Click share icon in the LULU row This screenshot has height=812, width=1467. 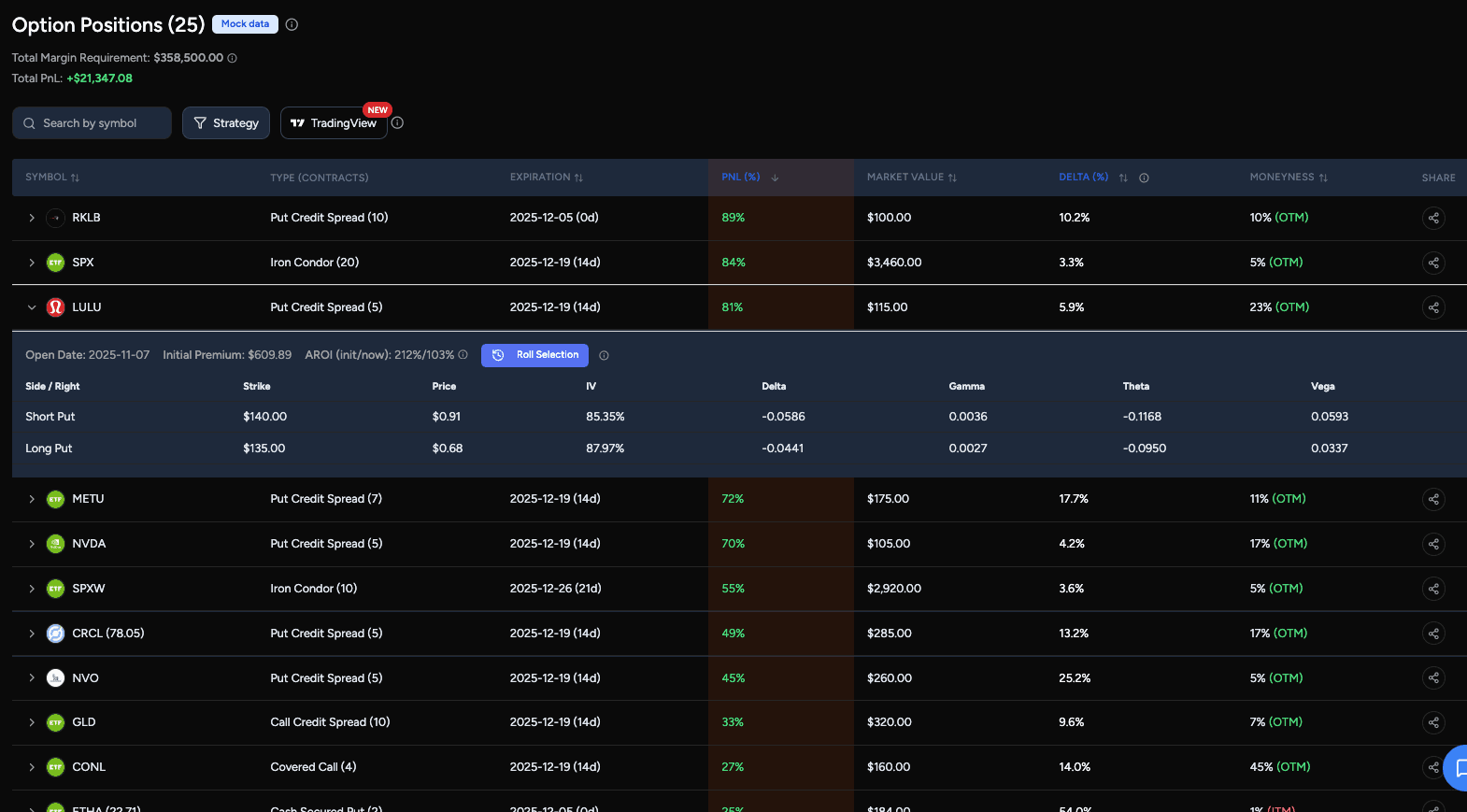[x=1433, y=307]
